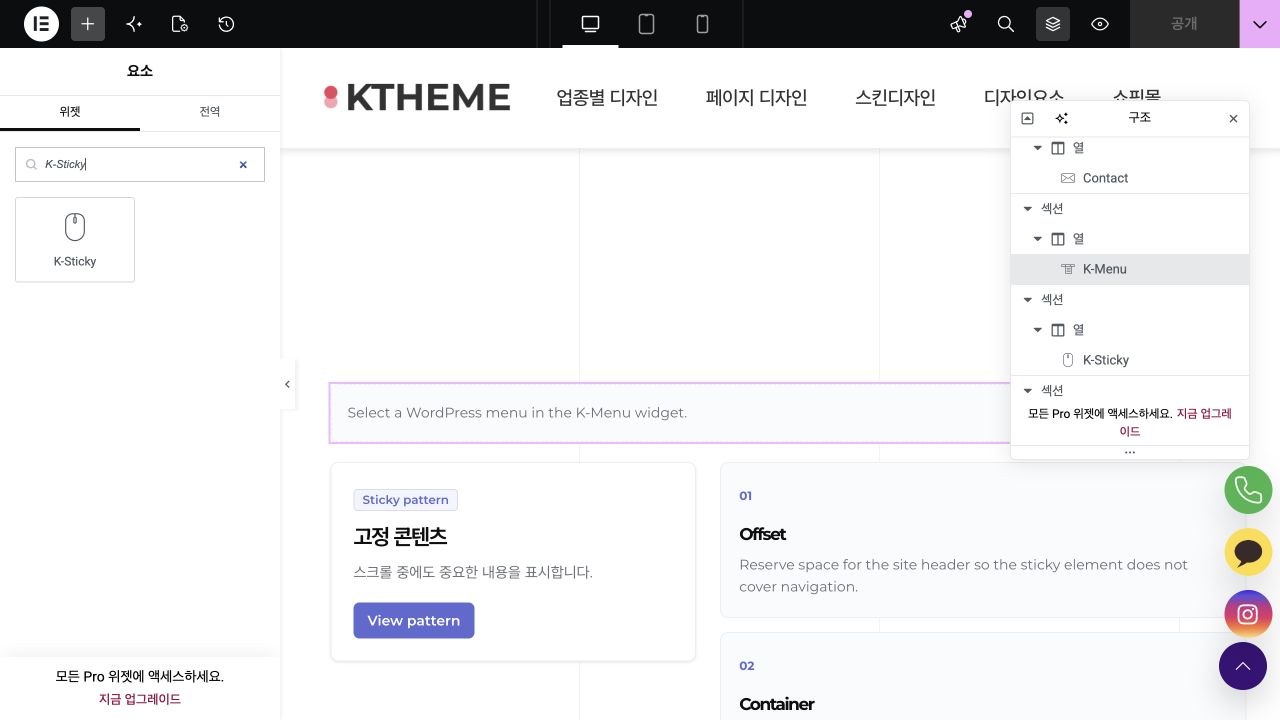Click the structure panel bottom resize dots
1280x720 pixels.
pyautogui.click(x=1130, y=453)
